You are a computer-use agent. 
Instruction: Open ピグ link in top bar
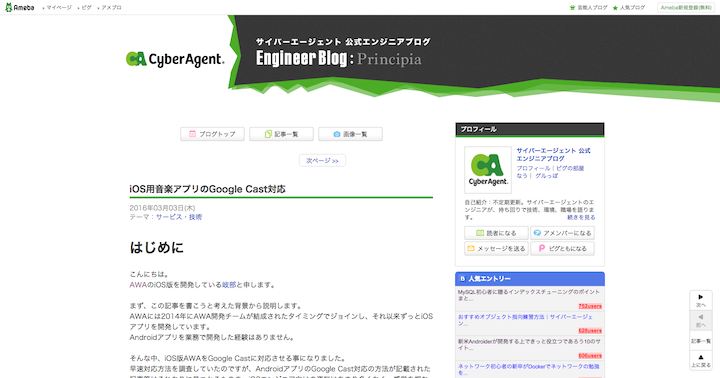[x=86, y=8]
